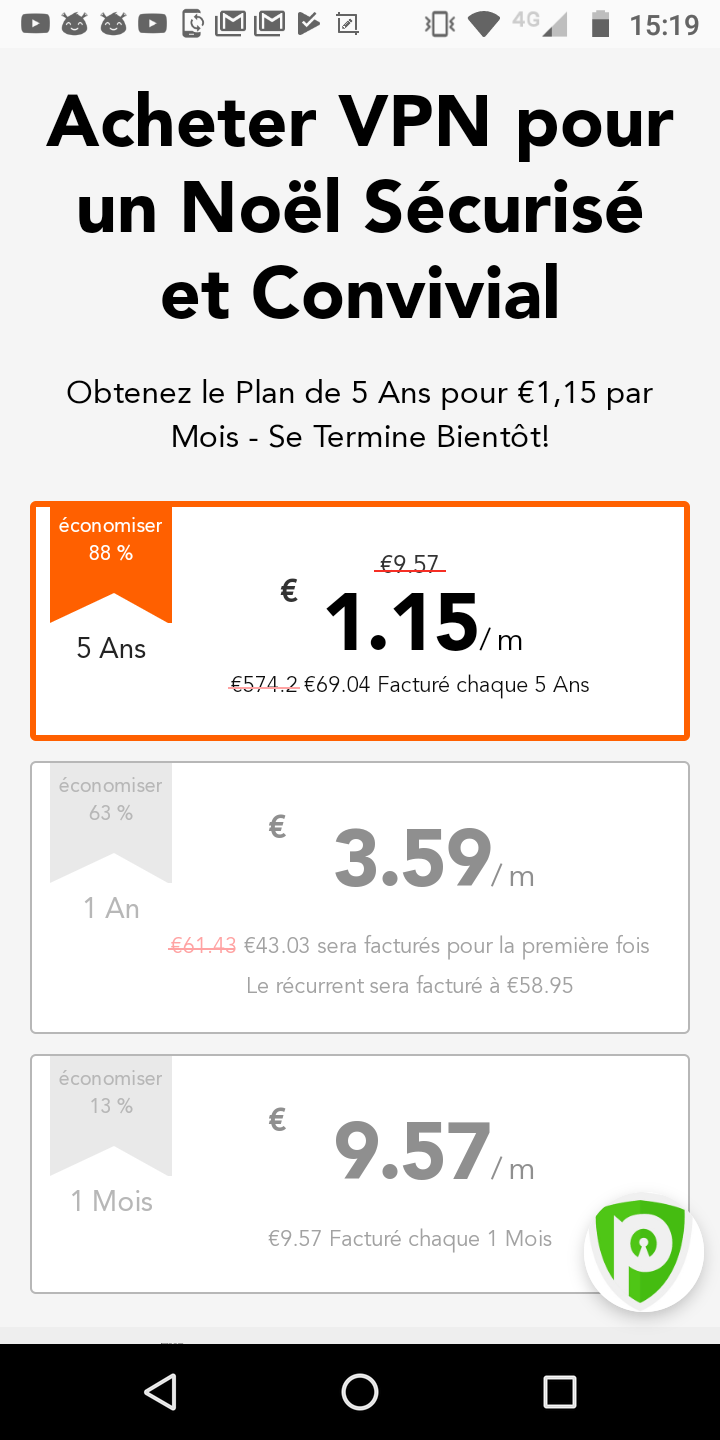Tap the phone sync notification icon
720x1440 pixels.
[x=192, y=24]
